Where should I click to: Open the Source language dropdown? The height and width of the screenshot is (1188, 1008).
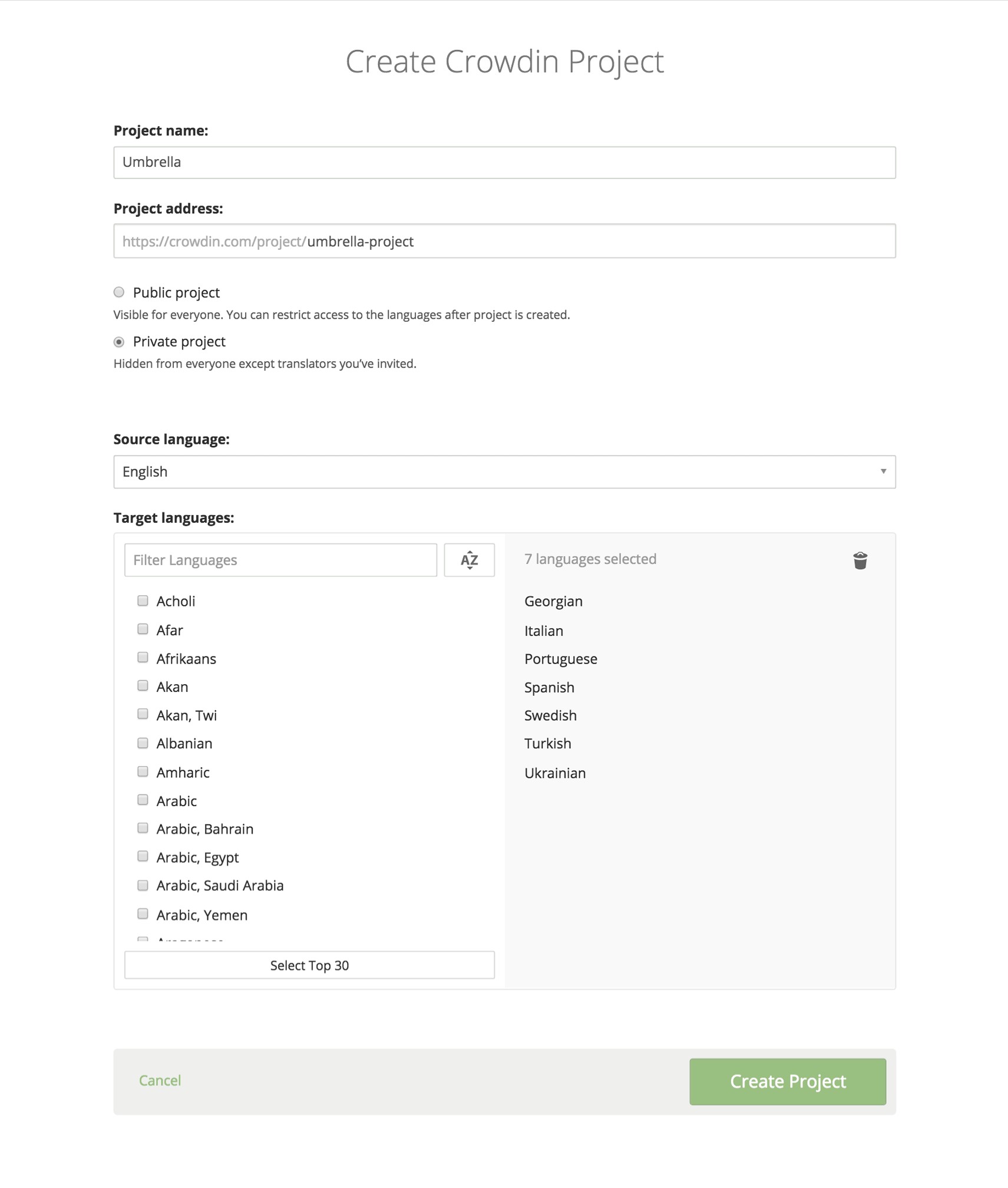click(504, 471)
